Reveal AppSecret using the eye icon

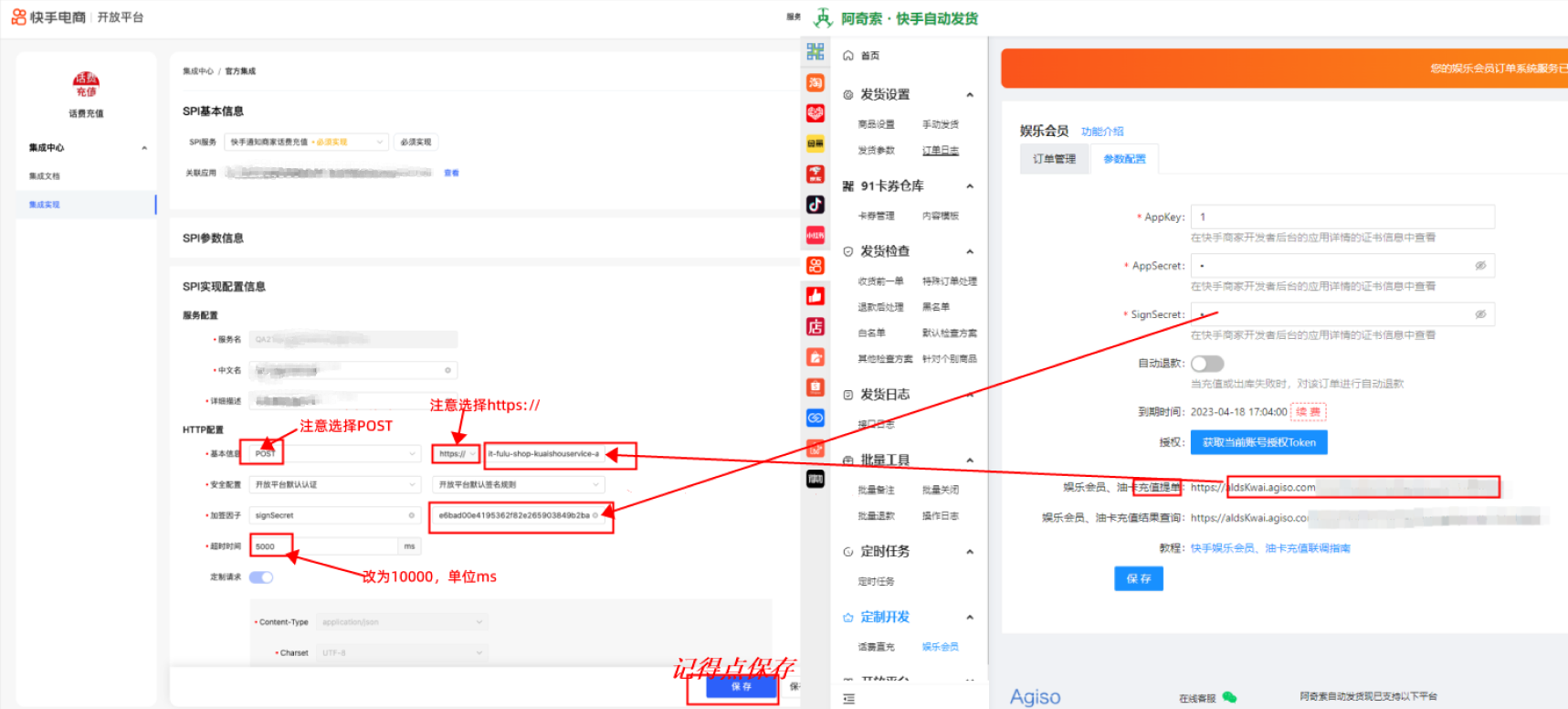click(1480, 266)
